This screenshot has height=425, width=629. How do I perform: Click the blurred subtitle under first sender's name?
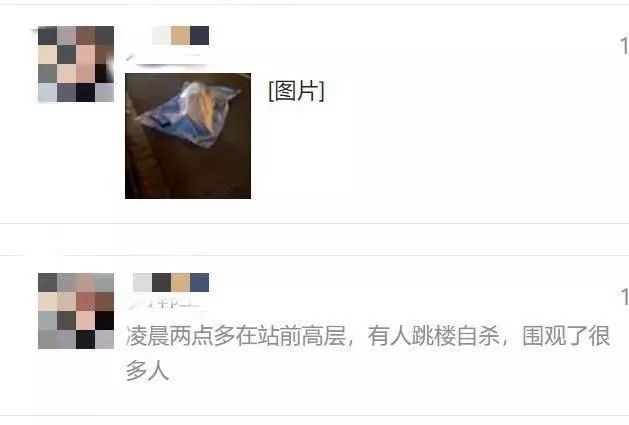(x=166, y=59)
